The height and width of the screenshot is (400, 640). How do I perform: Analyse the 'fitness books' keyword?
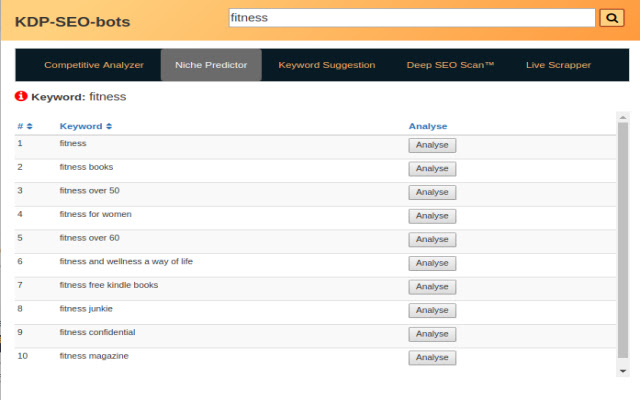coord(432,169)
